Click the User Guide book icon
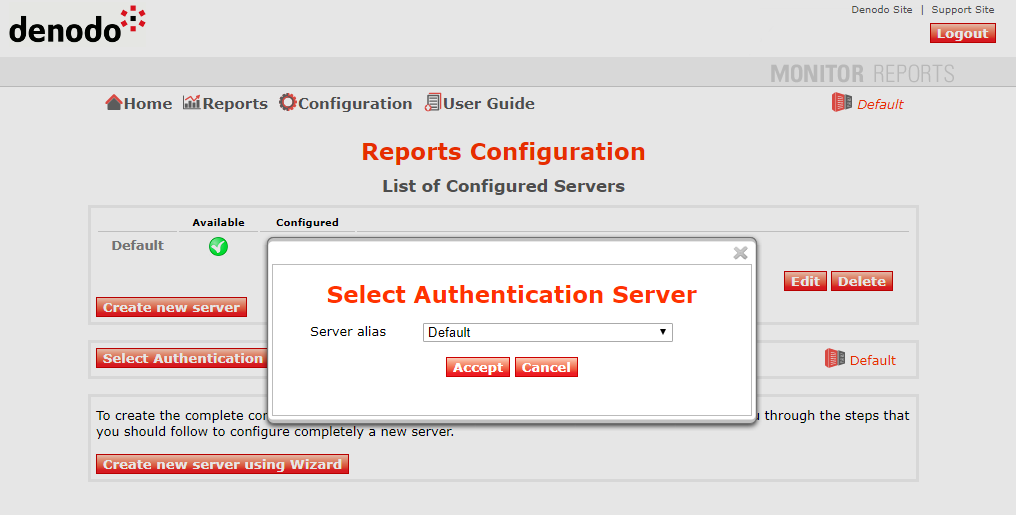 click(433, 102)
